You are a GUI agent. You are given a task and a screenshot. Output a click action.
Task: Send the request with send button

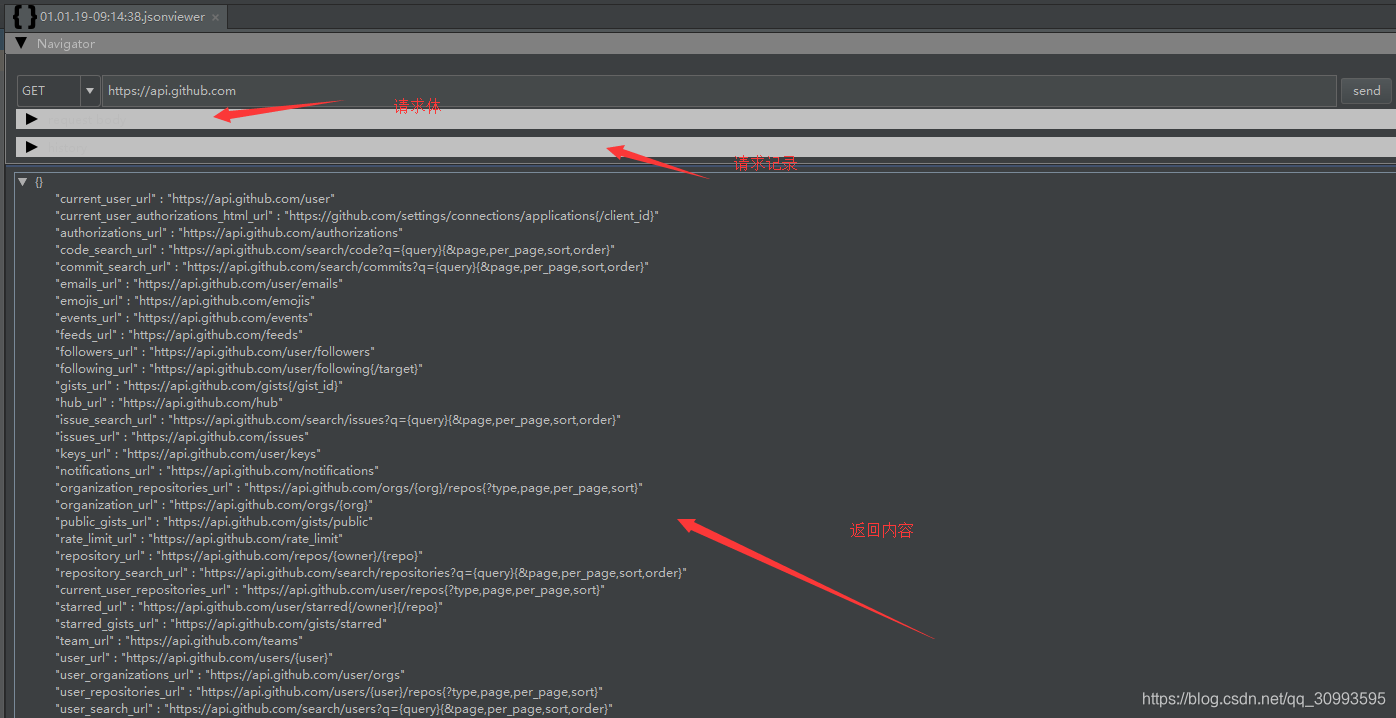[x=1366, y=90]
